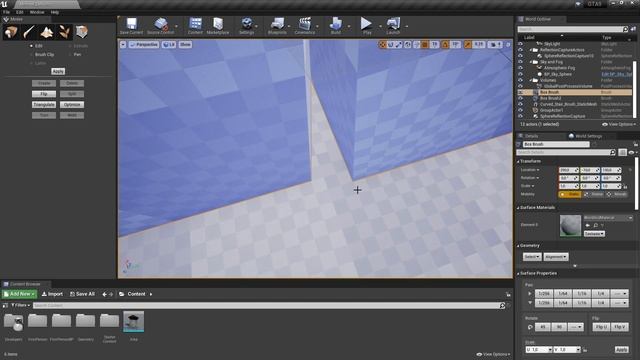Click the Optimize button
640x360 pixels.
(x=72, y=104)
